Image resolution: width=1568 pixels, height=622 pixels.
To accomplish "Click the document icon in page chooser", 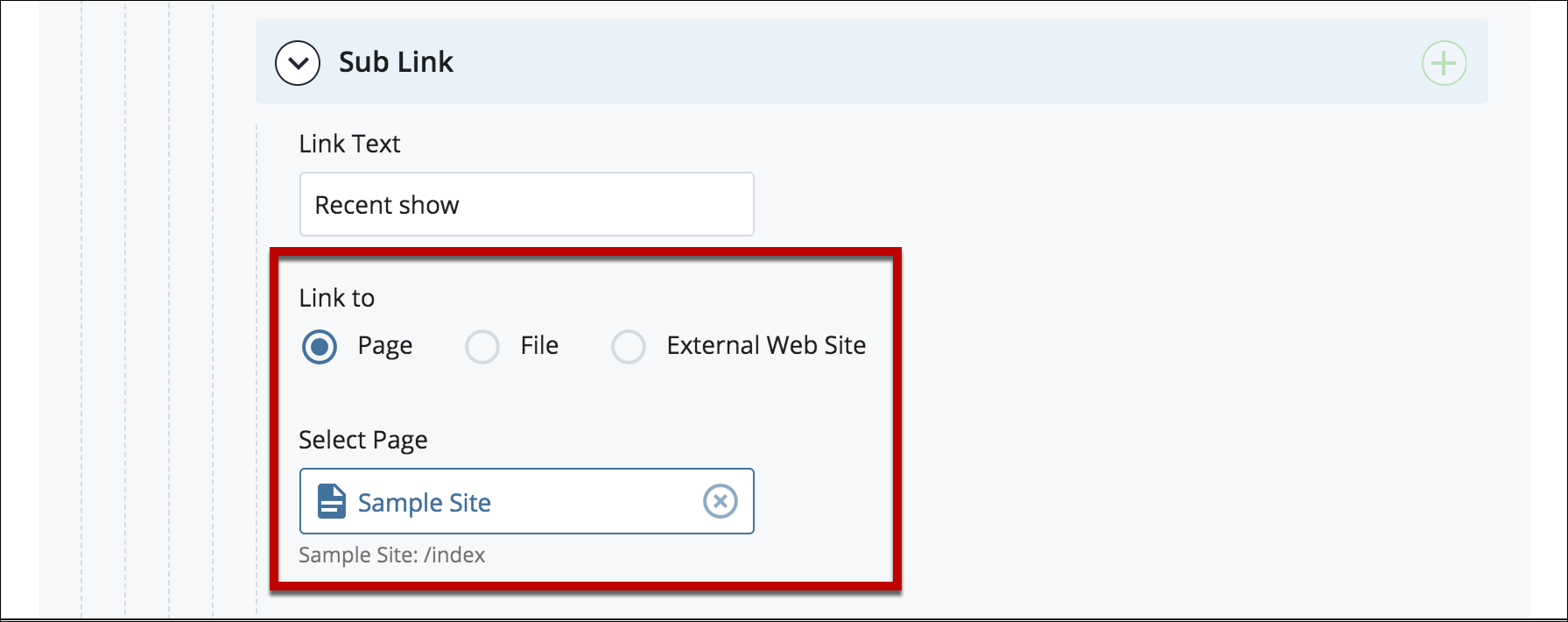I will click(x=332, y=501).
